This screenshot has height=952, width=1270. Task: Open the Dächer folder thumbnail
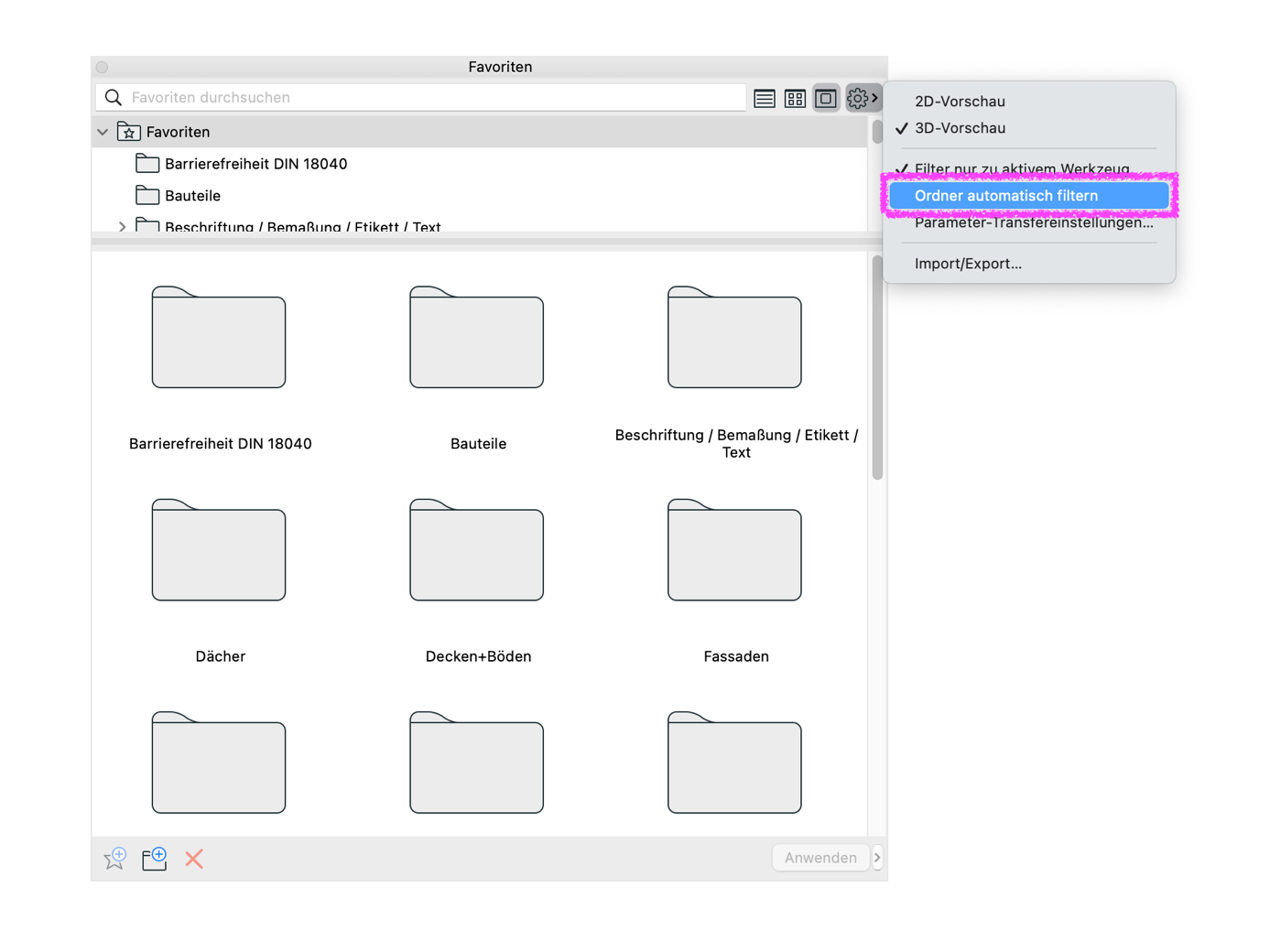click(219, 550)
